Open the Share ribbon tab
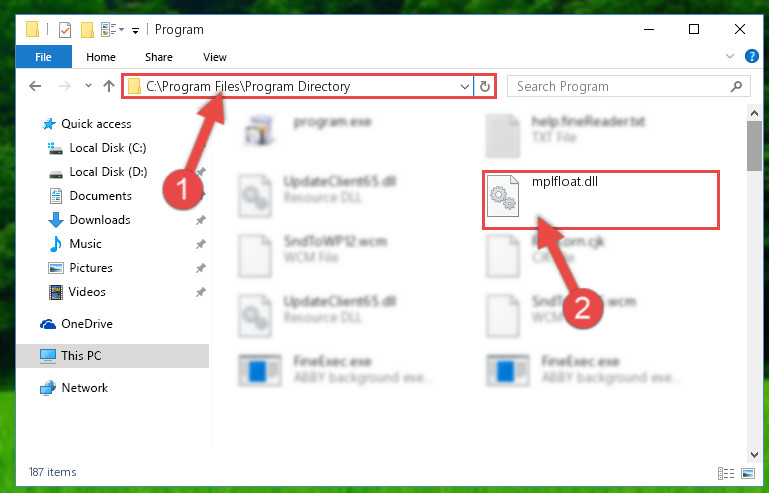This screenshot has width=769, height=493. click(x=158, y=57)
